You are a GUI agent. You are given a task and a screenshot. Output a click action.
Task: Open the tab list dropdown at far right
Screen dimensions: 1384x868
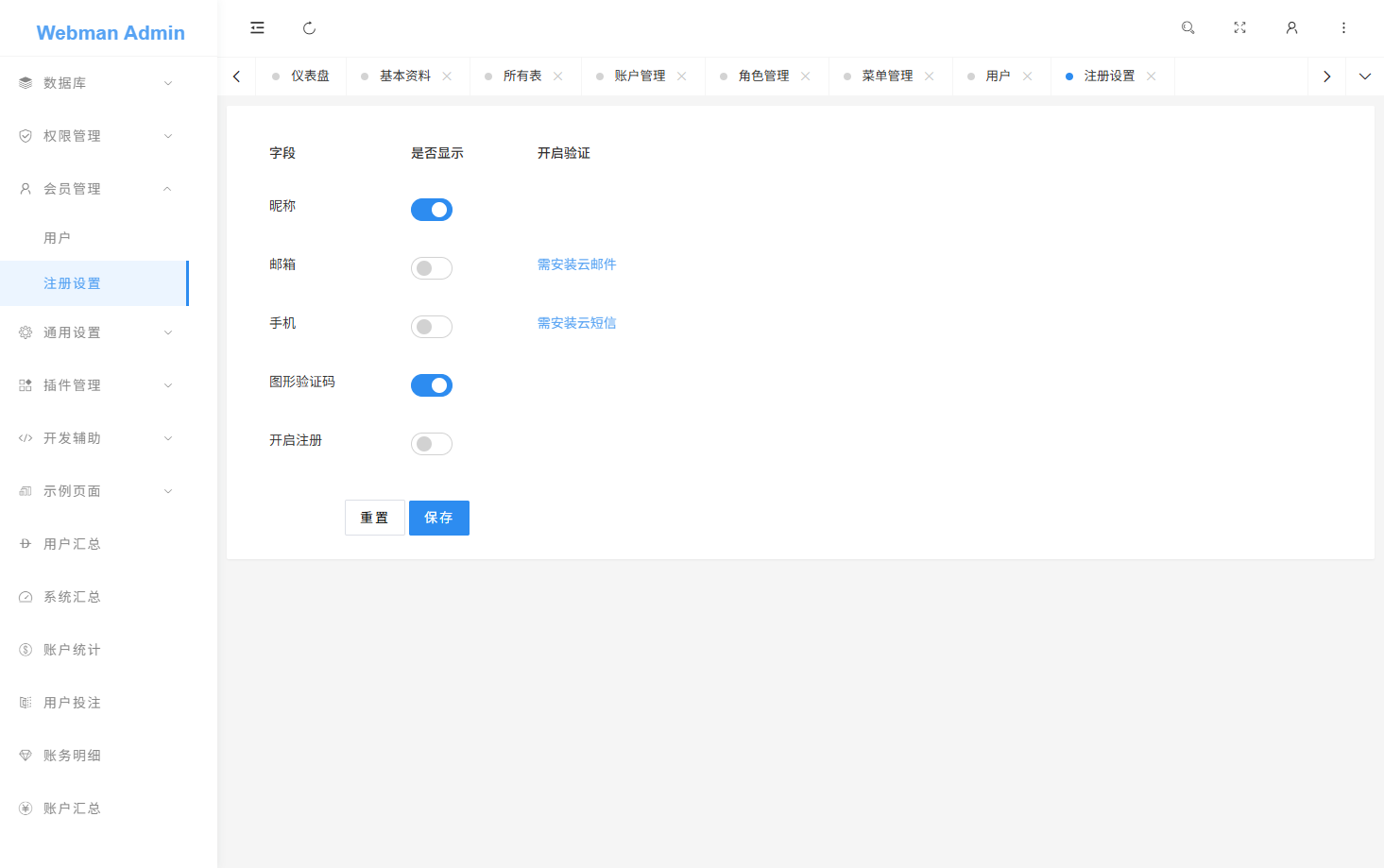pos(1364,76)
